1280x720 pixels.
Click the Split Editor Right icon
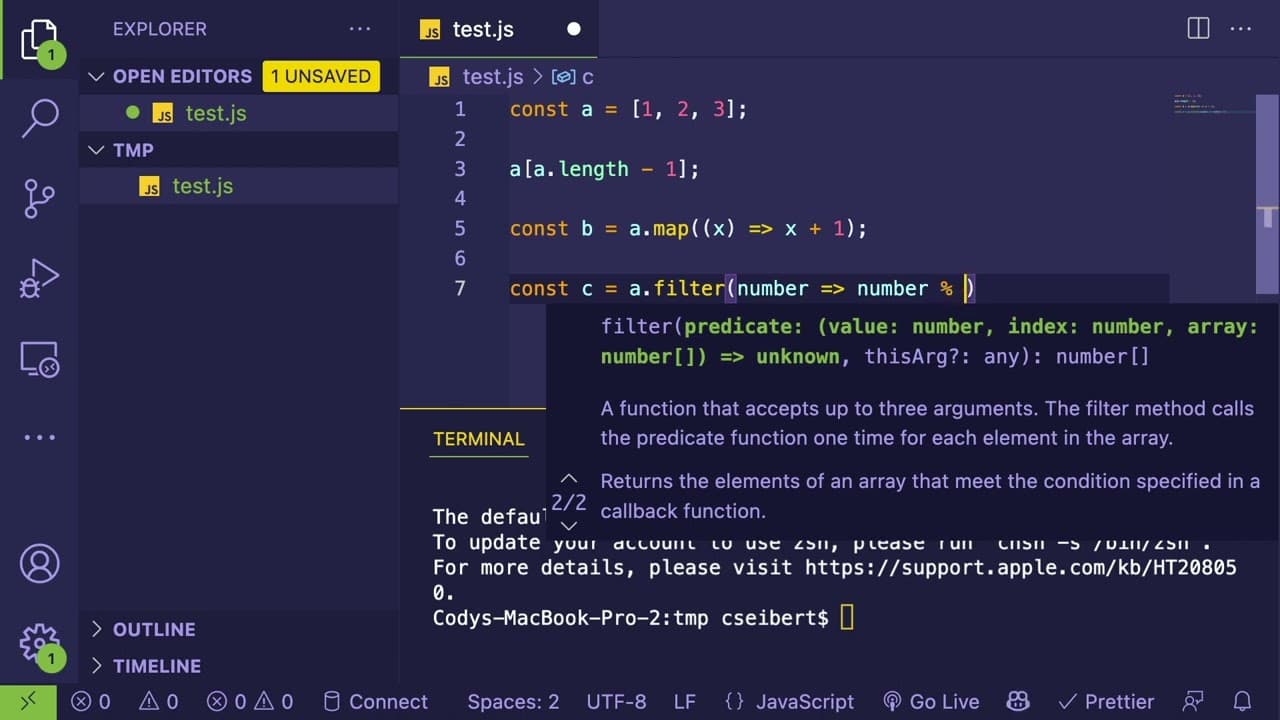pyautogui.click(x=1198, y=29)
